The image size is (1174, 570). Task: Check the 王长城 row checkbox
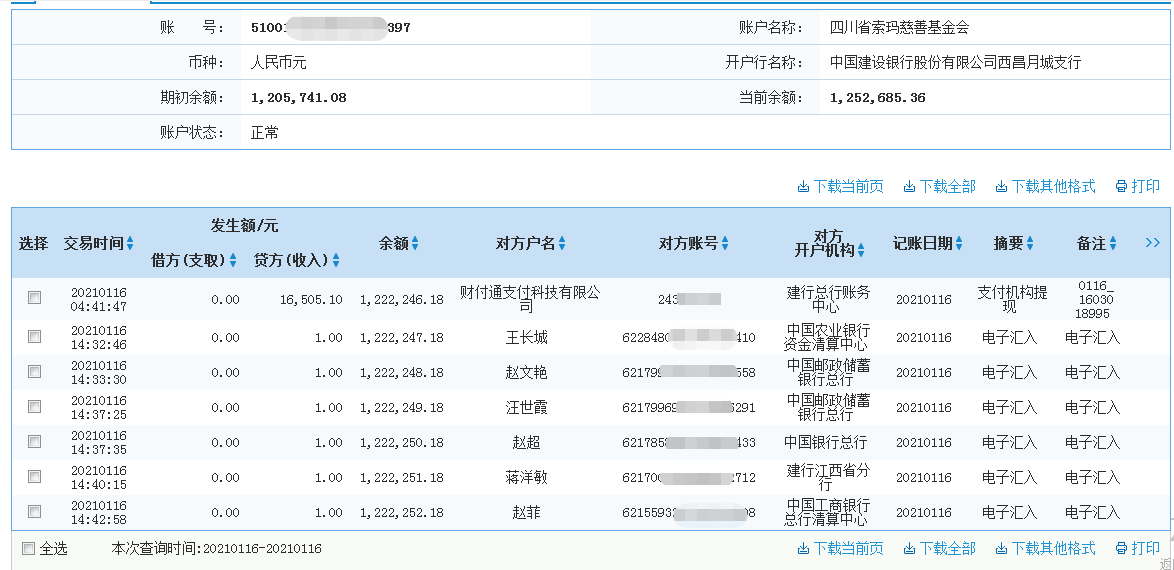coord(34,337)
